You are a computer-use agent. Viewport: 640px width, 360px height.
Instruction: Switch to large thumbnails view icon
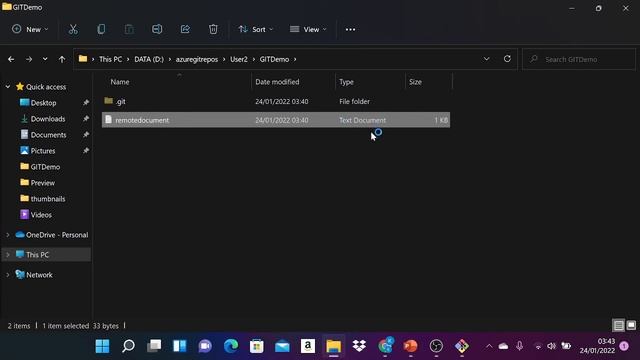coord(631,325)
